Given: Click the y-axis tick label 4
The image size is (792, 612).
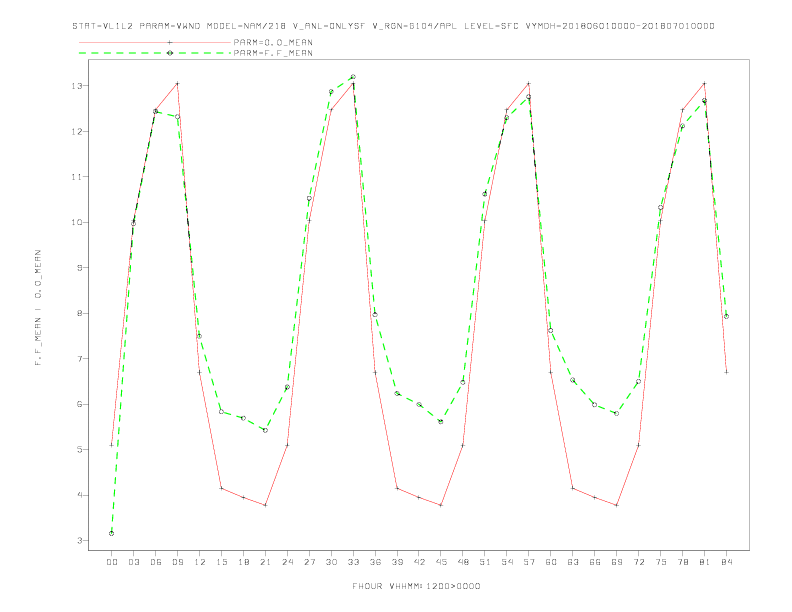Looking at the screenshot, I should click(x=79, y=495).
